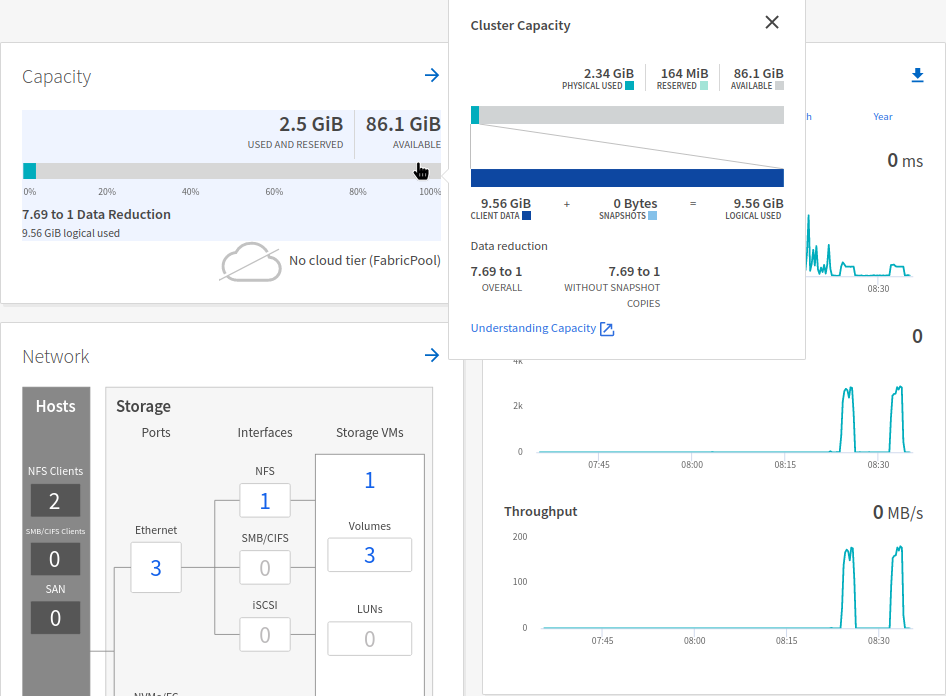Click the Network card title

(x=56, y=356)
